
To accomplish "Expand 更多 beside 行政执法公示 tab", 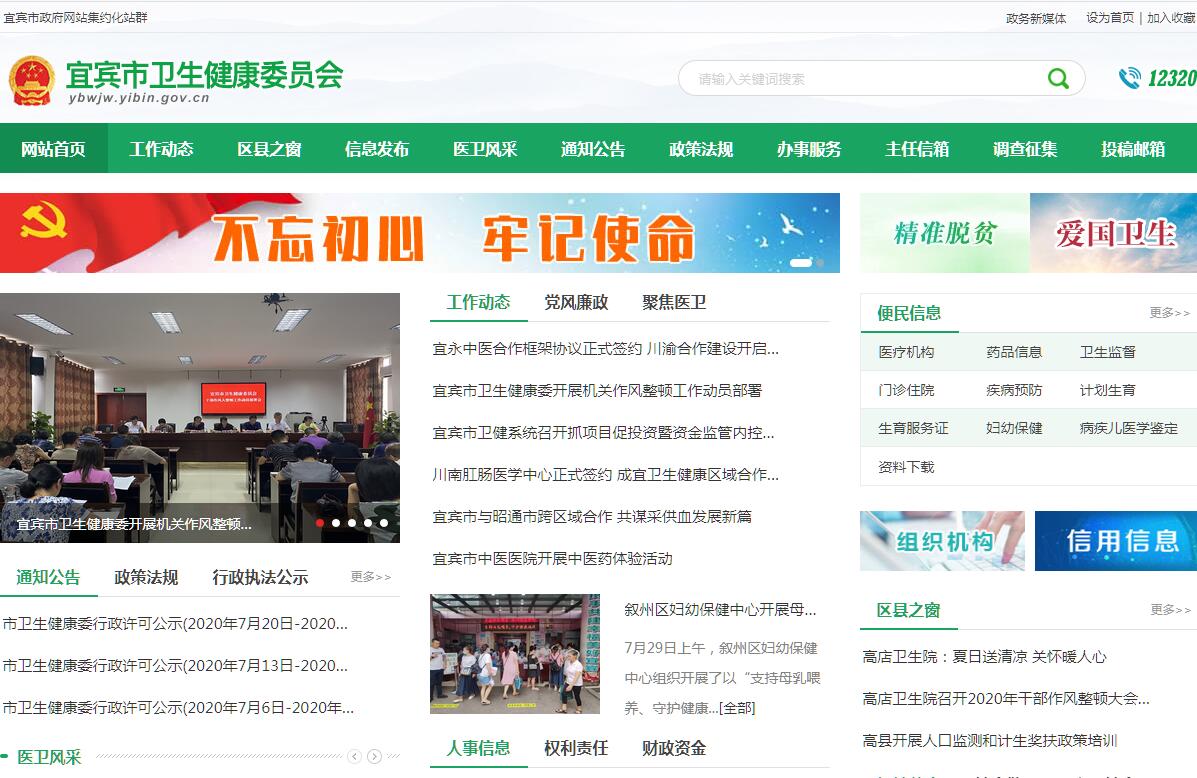I will tap(370, 577).
